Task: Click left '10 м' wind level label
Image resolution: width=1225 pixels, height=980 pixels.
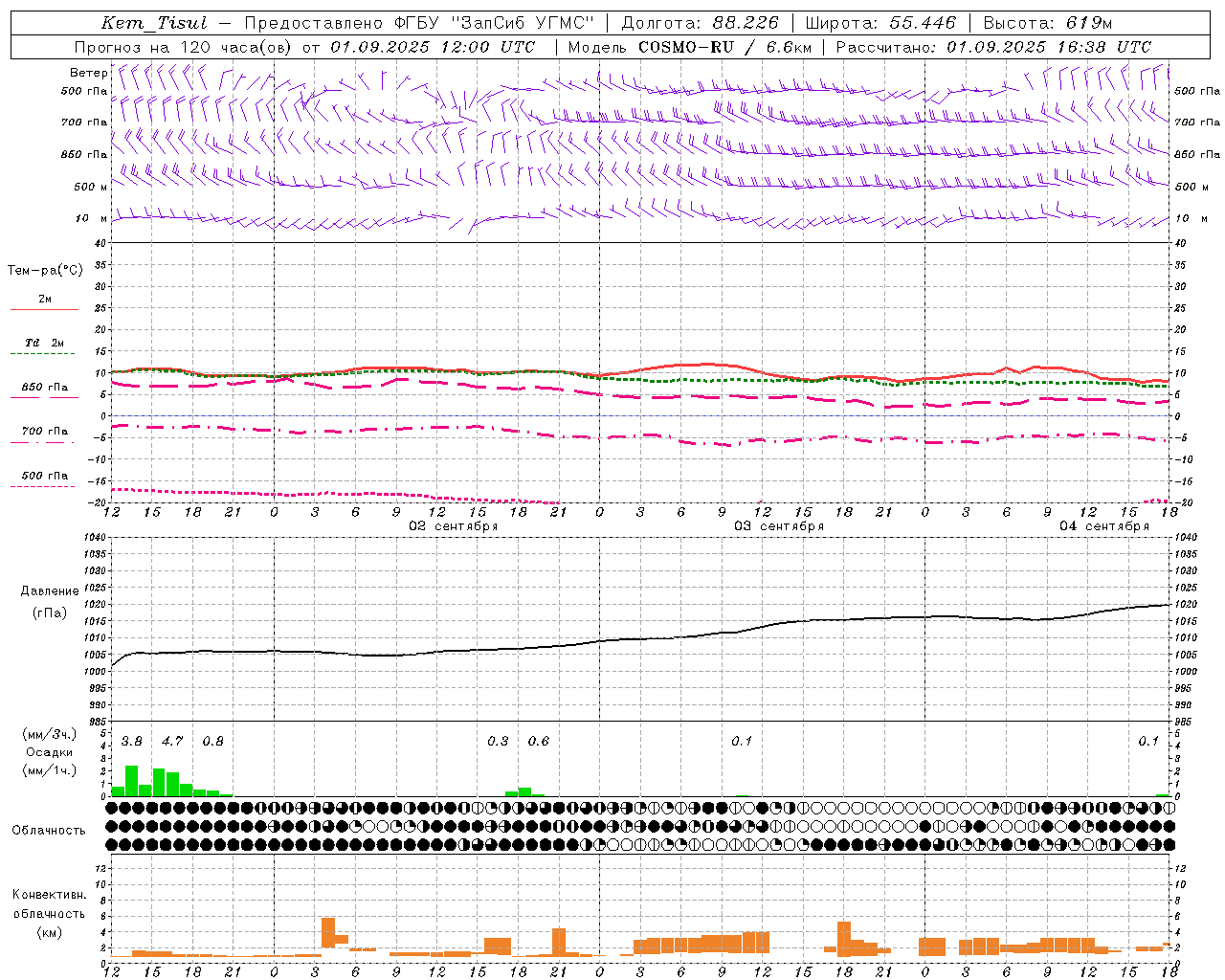Action: (x=92, y=218)
